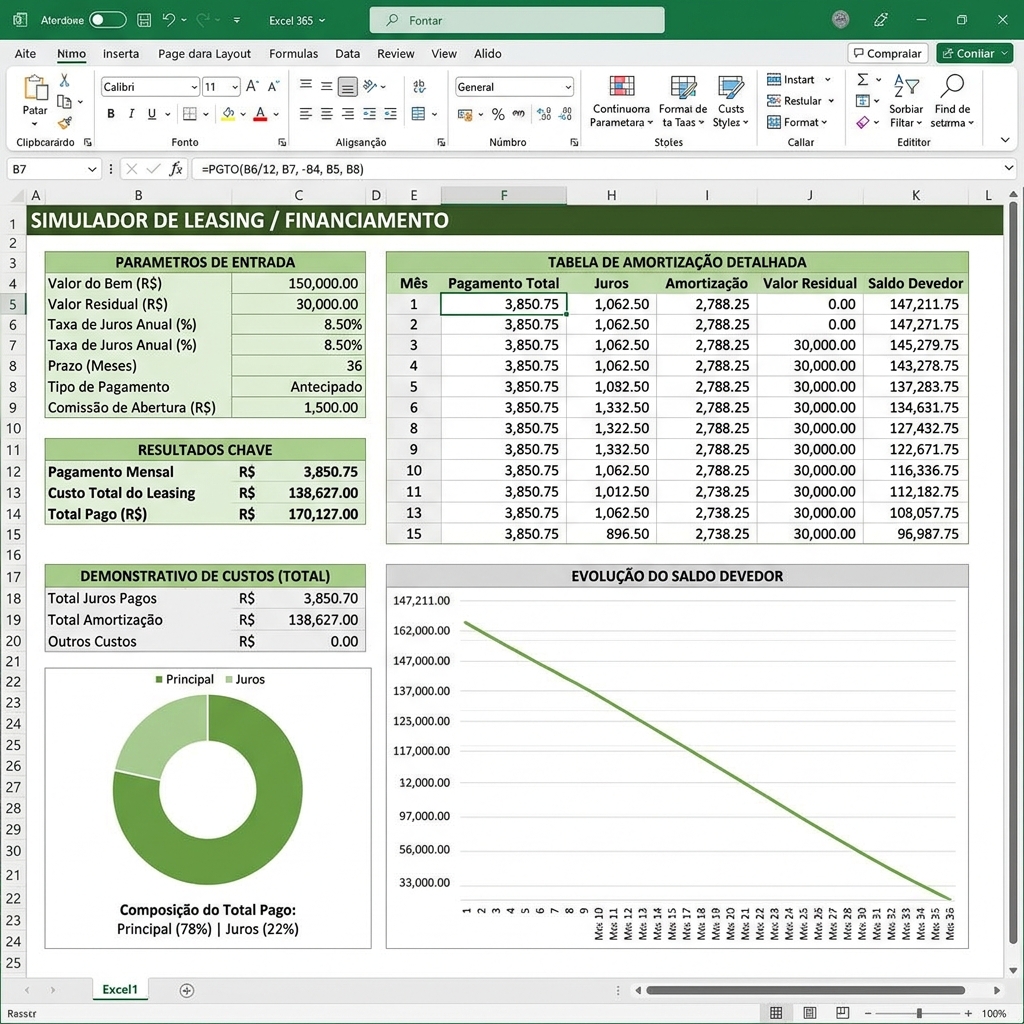Switch to Normal view icon in status bar
Image resolution: width=1024 pixels, height=1024 pixels.
776,1013
